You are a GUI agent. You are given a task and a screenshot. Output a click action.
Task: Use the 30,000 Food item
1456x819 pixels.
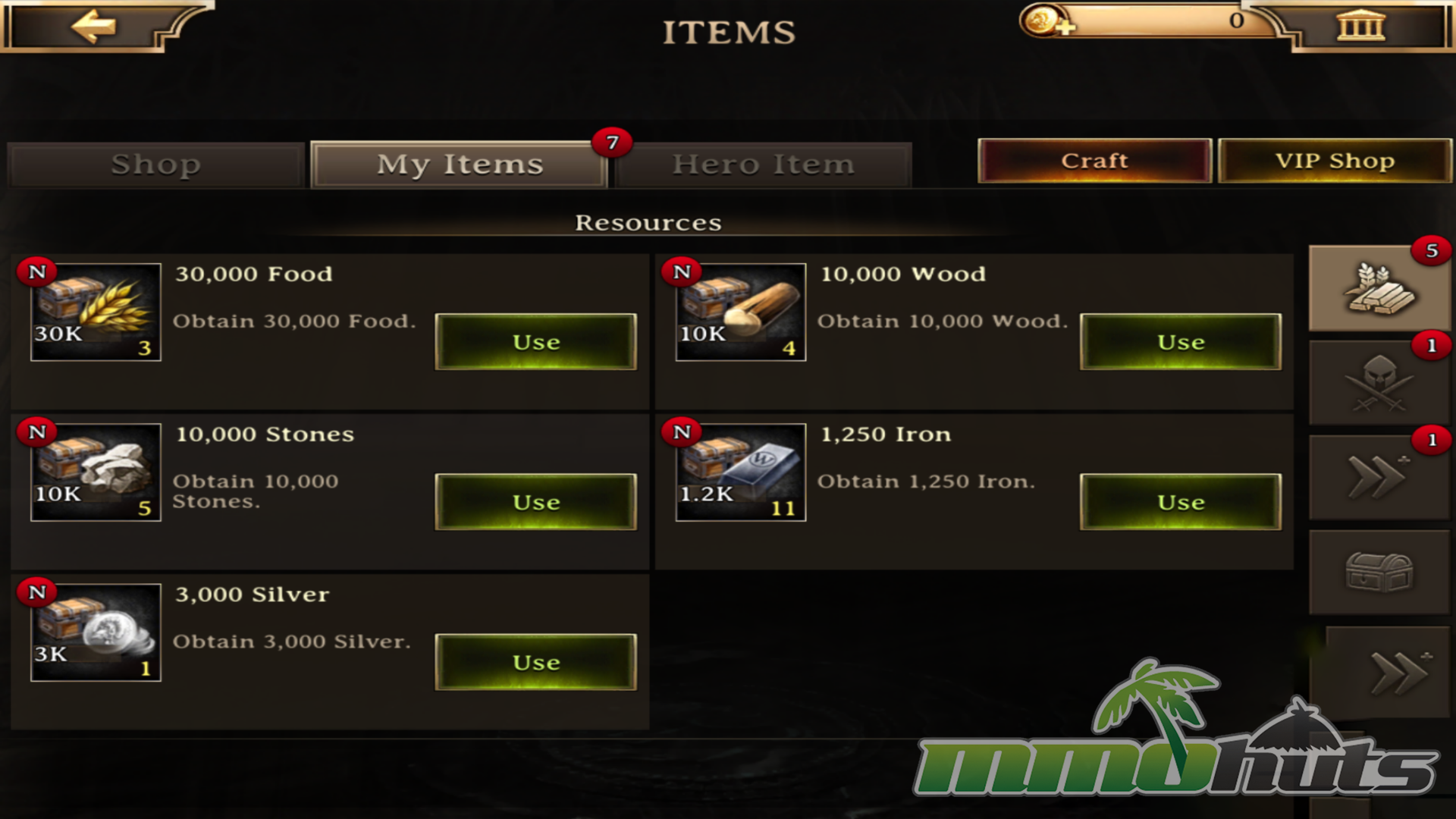coord(536,342)
